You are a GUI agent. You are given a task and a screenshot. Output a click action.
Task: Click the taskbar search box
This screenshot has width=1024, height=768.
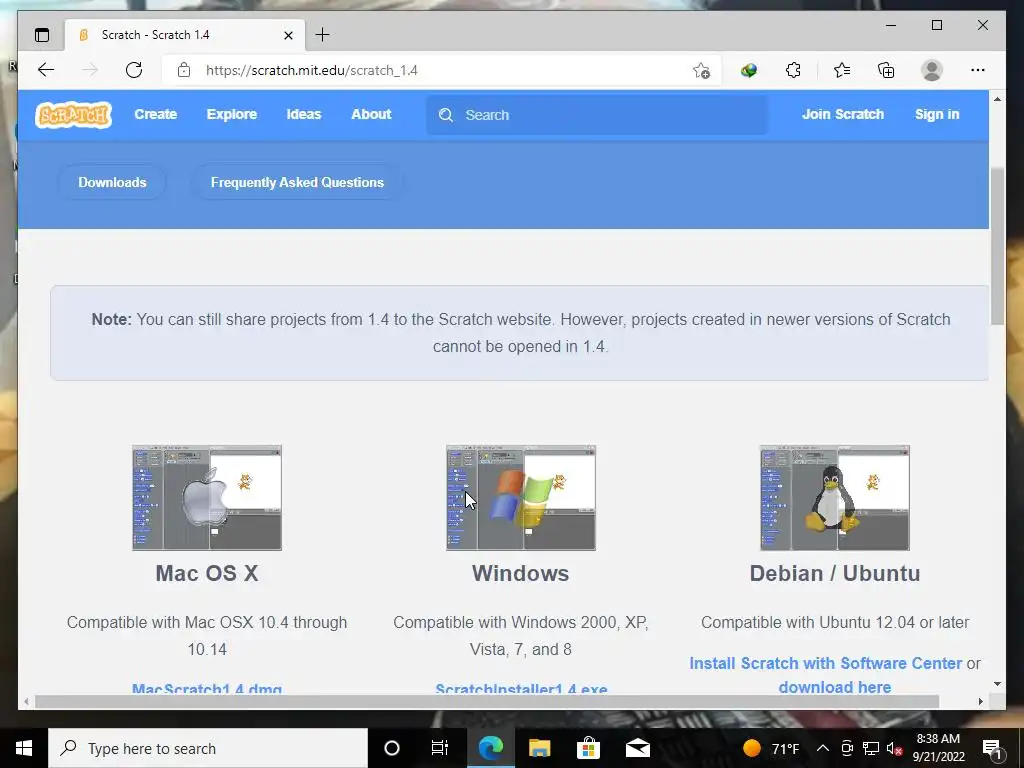[x=208, y=748]
